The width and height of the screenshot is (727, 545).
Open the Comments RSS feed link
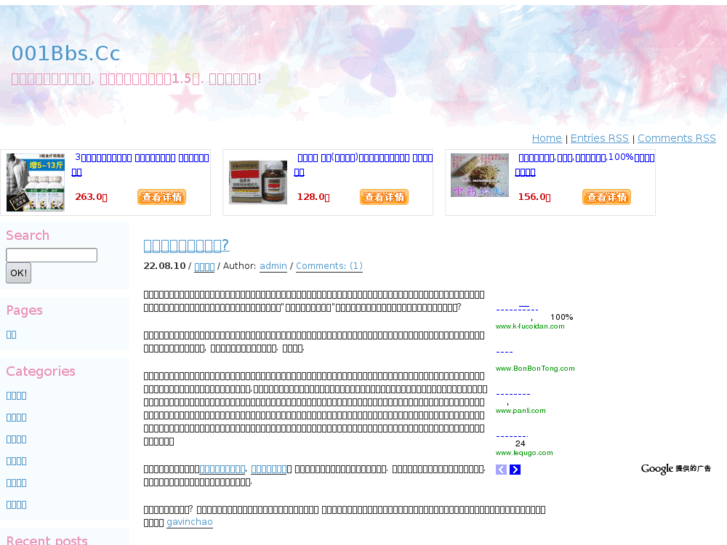(676, 138)
